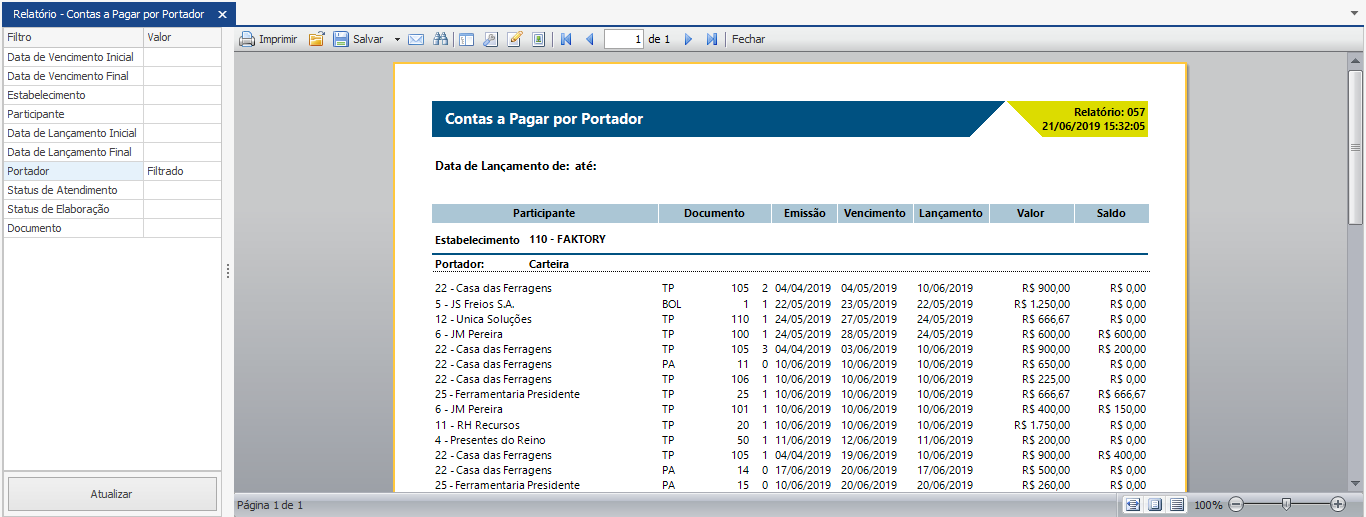The width and height of the screenshot is (1366, 517).
Task: Click the Salvar floppy disk icon
Action: point(341,40)
